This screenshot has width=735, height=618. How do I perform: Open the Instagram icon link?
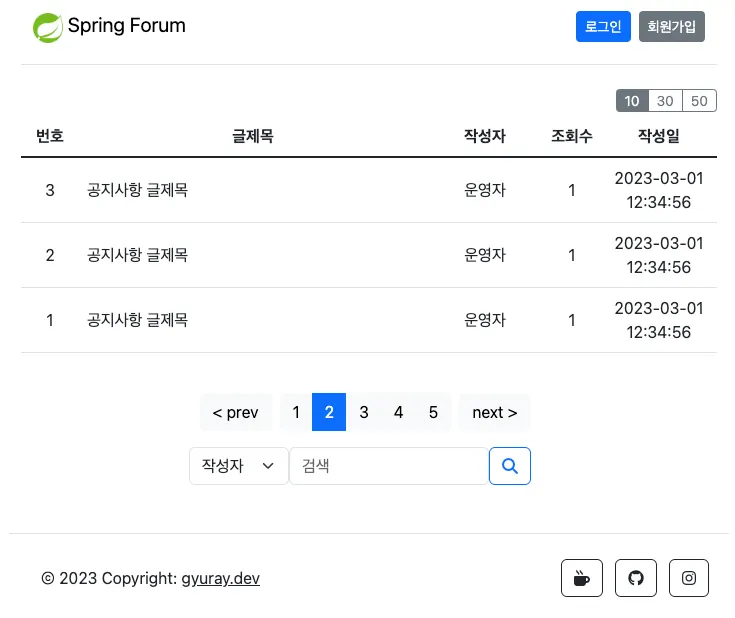click(689, 578)
